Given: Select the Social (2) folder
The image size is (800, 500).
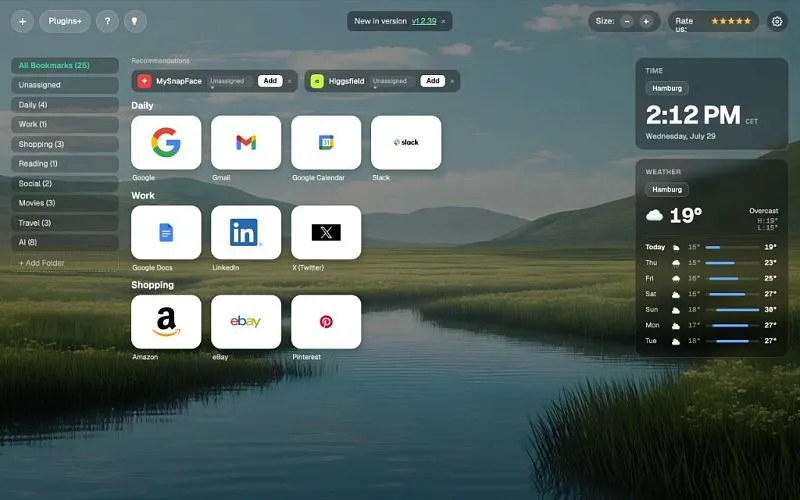Looking at the screenshot, I should click(x=65, y=183).
